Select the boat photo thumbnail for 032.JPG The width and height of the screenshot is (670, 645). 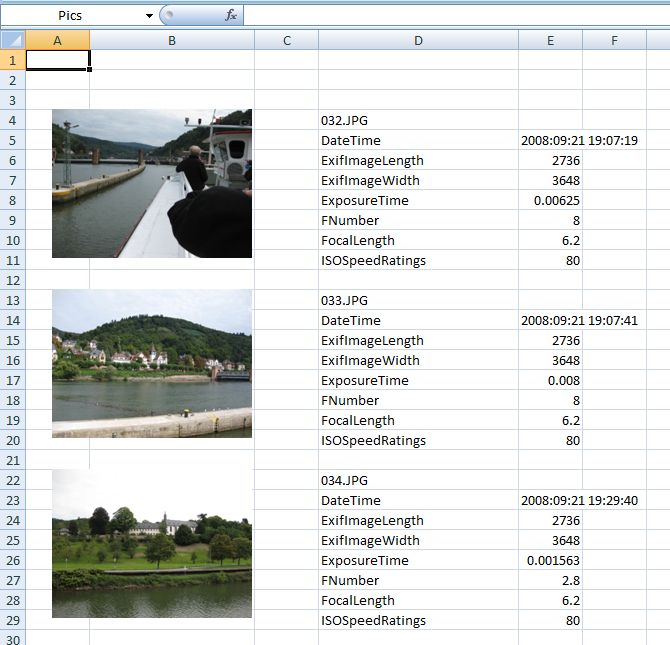point(151,183)
